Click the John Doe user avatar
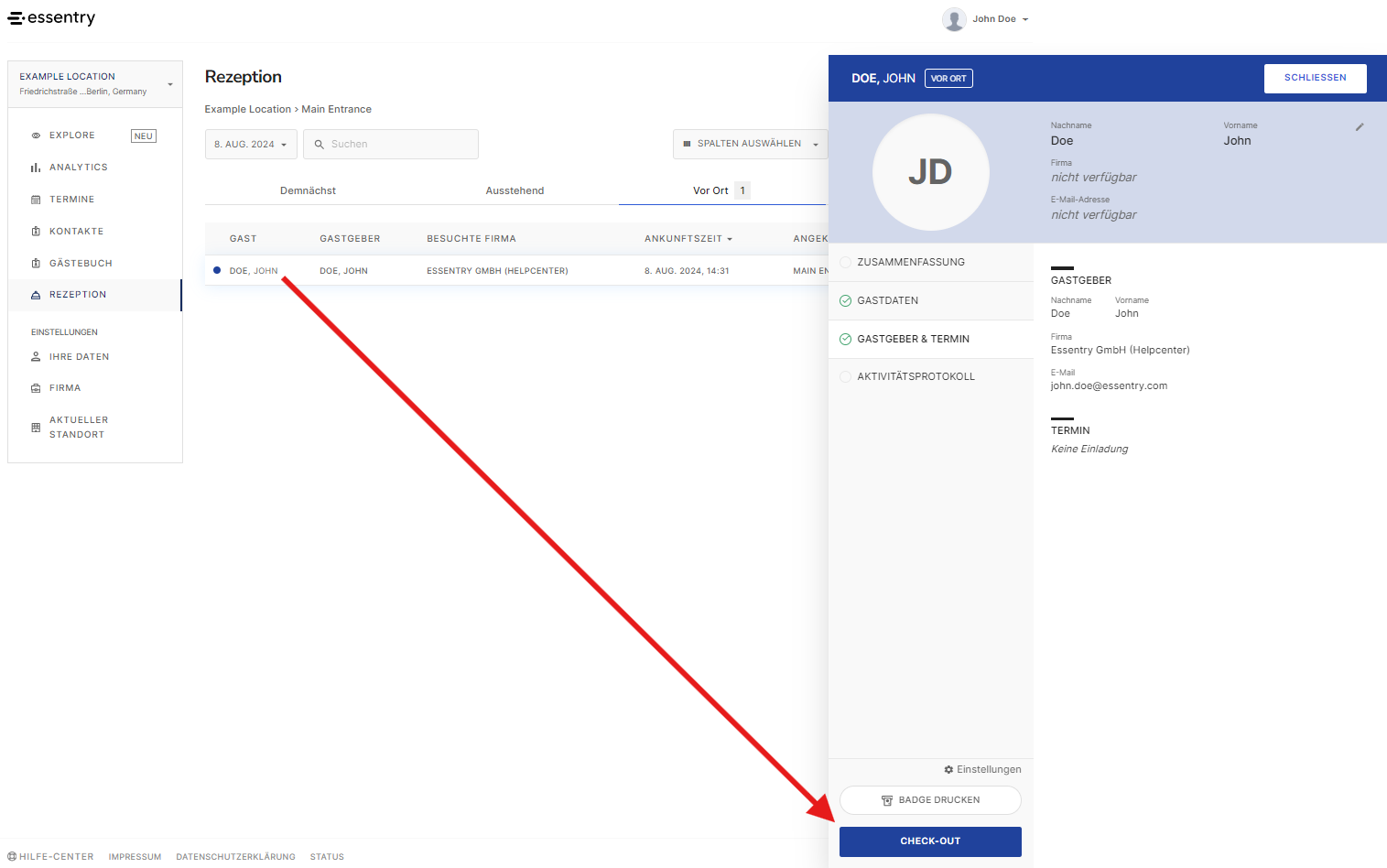The width and height of the screenshot is (1387, 868). point(954,19)
